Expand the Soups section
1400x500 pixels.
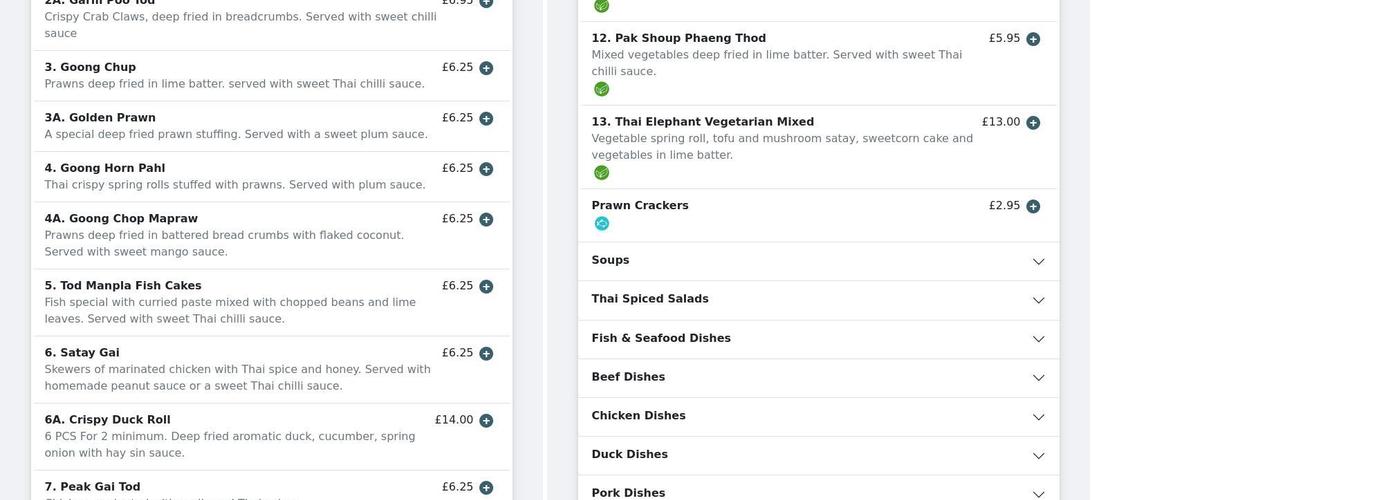tap(1038, 261)
